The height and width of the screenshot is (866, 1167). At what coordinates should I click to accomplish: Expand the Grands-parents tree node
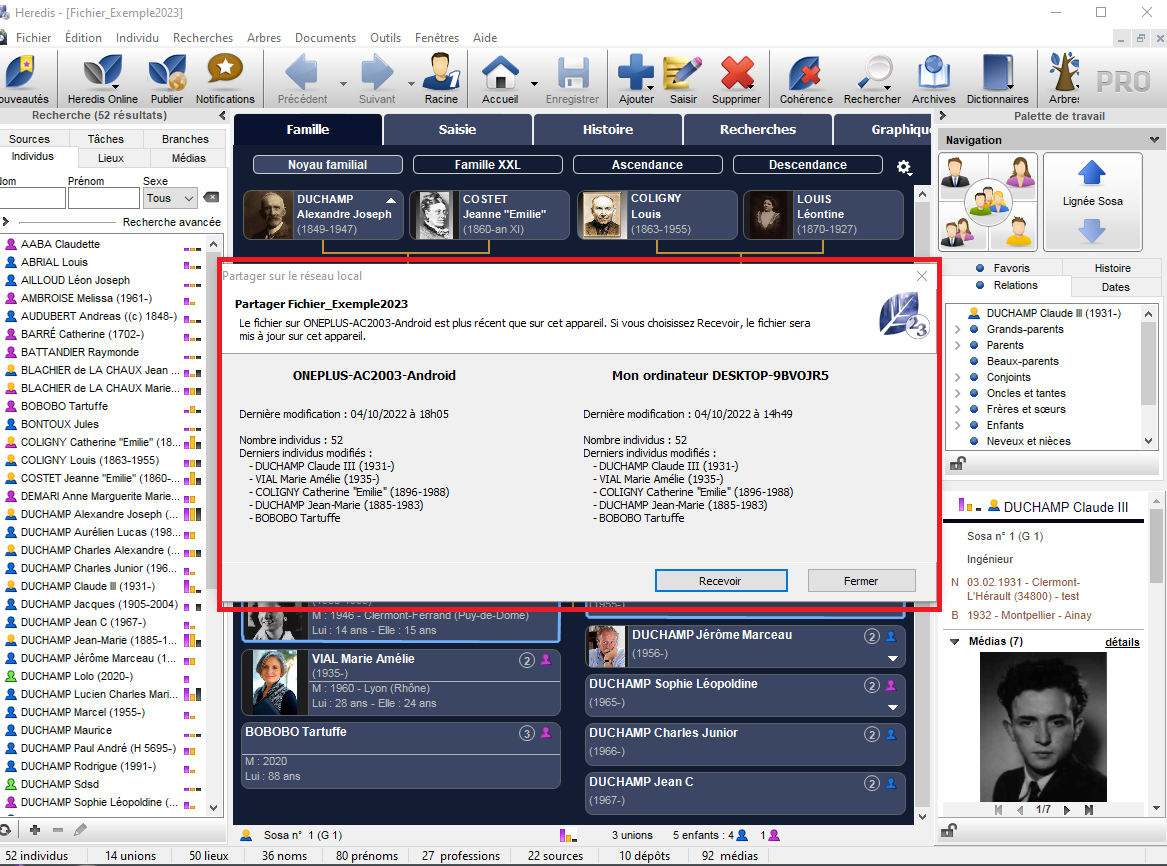click(x=958, y=329)
